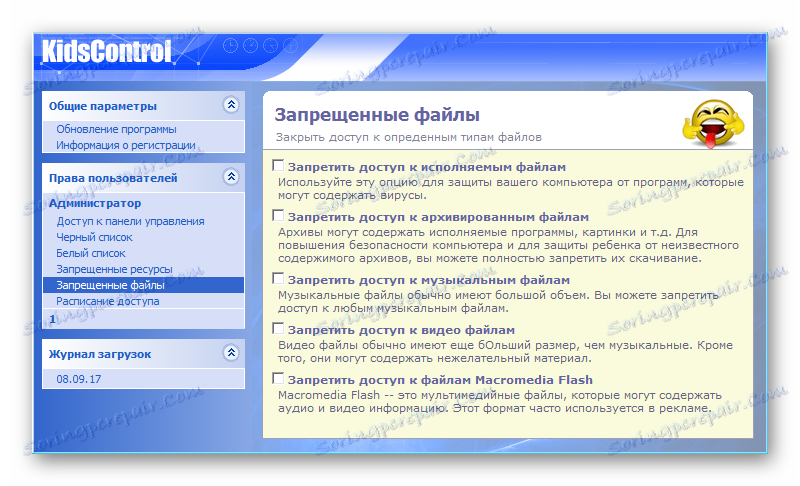Tick Запретить доступ к файлам Macromedia Flash
Screen dimensions: 800x486
(x=278, y=378)
